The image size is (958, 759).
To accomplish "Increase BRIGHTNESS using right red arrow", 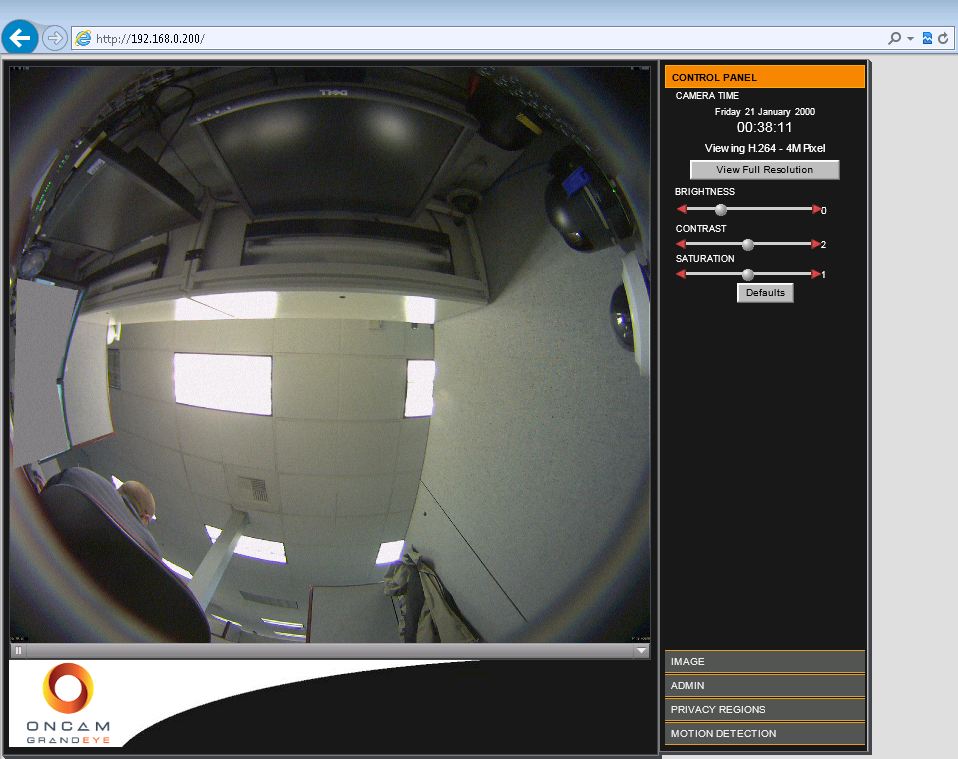I will pyautogui.click(x=816, y=210).
